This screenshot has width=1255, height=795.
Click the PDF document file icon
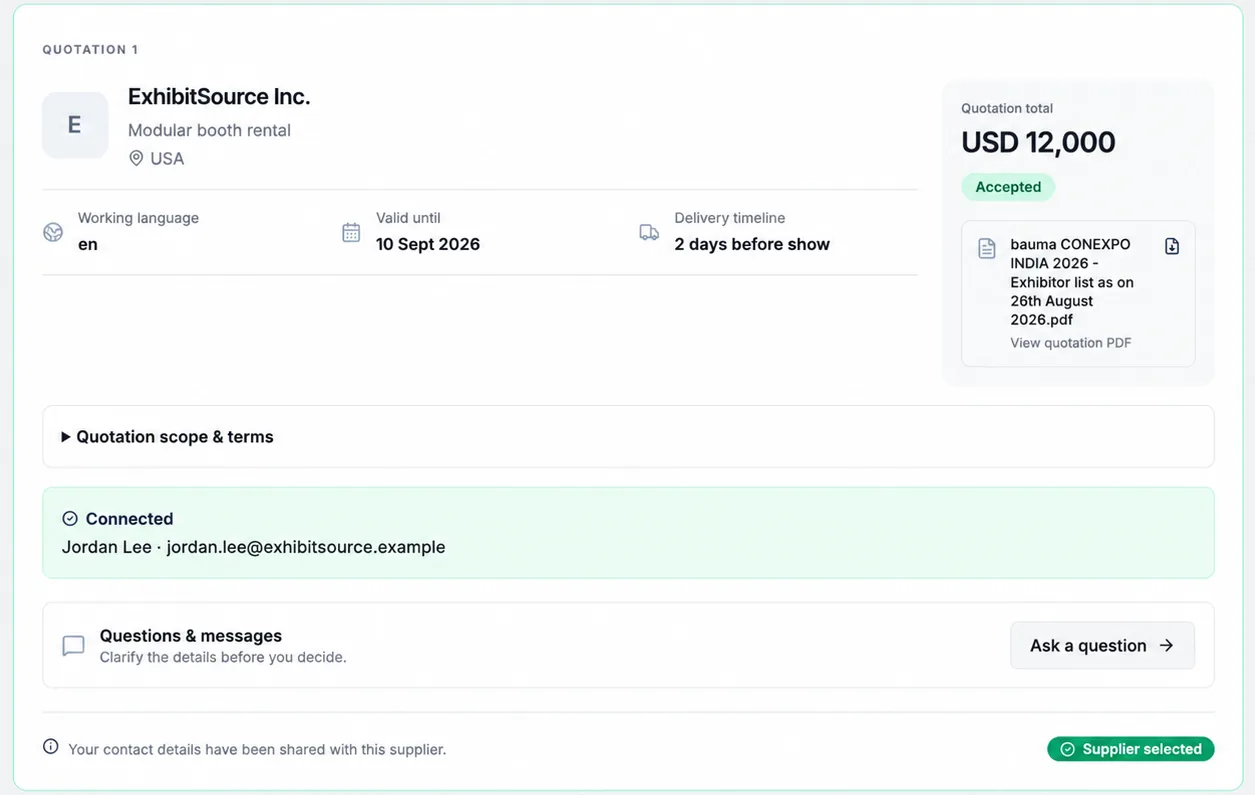point(987,248)
